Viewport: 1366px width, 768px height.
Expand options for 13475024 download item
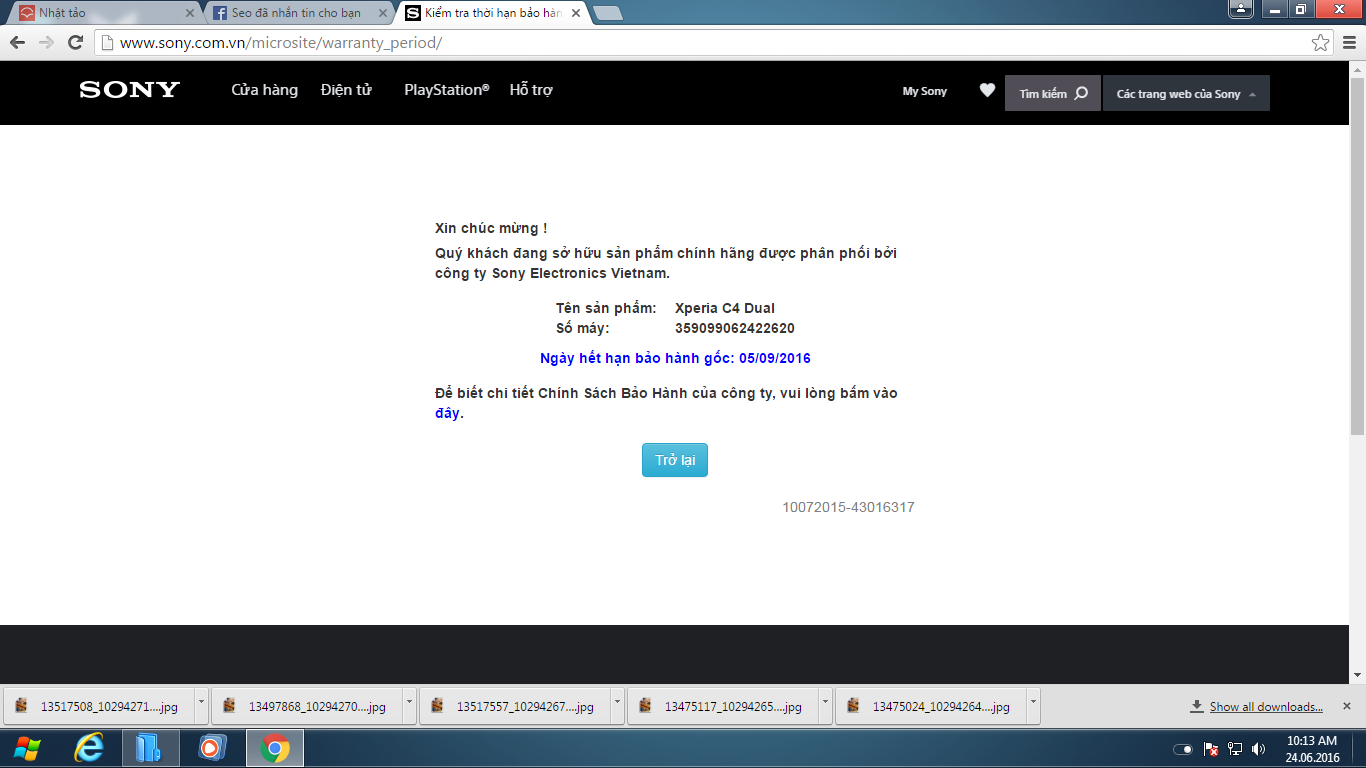point(1033,703)
